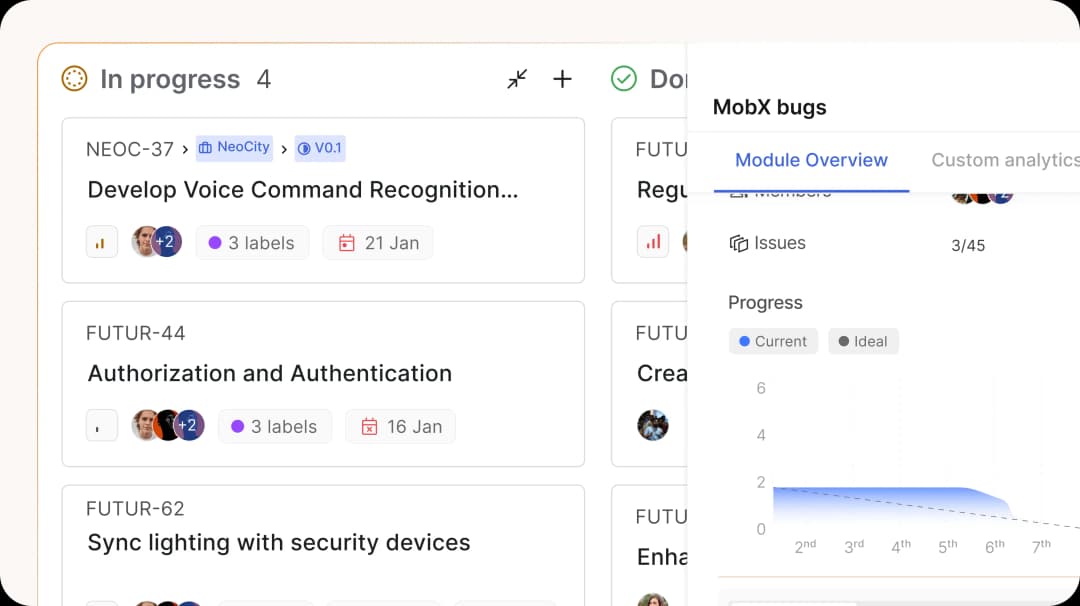Viewport: 1080px width, 606px height.
Task: Open the 3 labels chip on FUTUR-44
Action: pos(275,425)
